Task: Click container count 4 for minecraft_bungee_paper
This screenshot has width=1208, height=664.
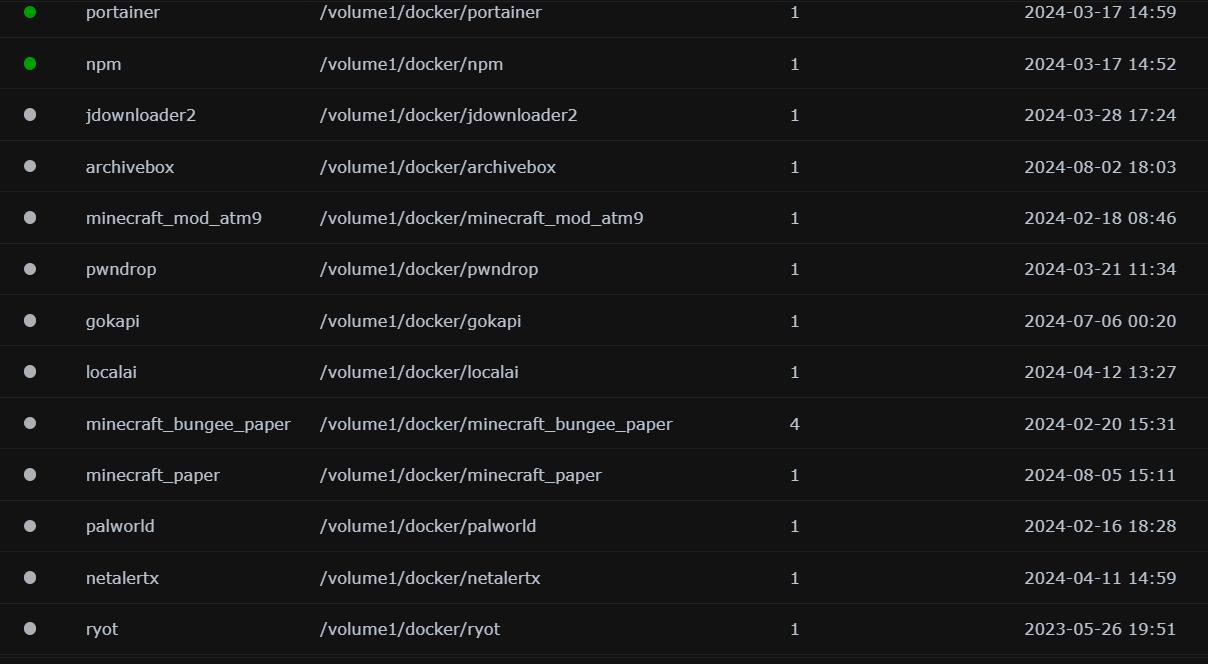Action: click(795, 424)
